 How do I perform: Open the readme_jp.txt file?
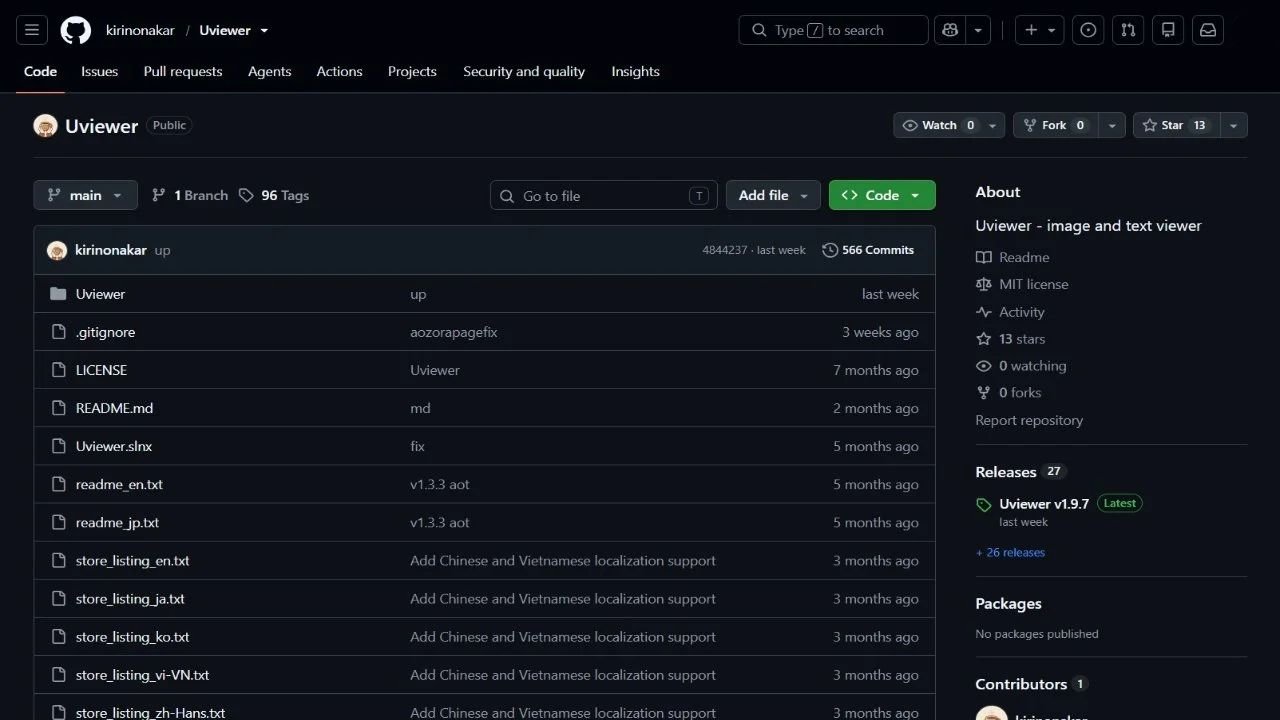117,523
